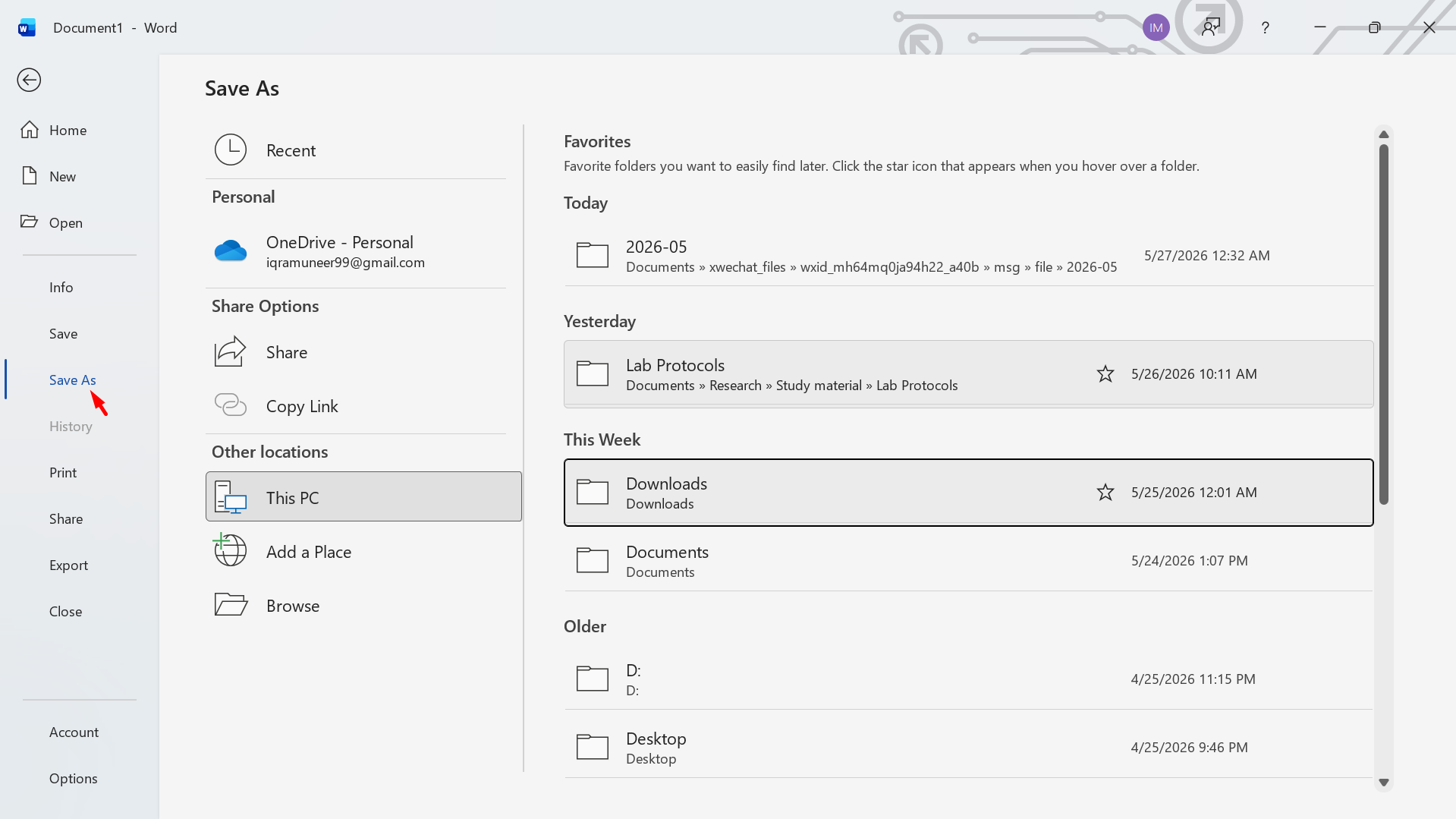Click the This PC computer icon

[x=231, y=497]
